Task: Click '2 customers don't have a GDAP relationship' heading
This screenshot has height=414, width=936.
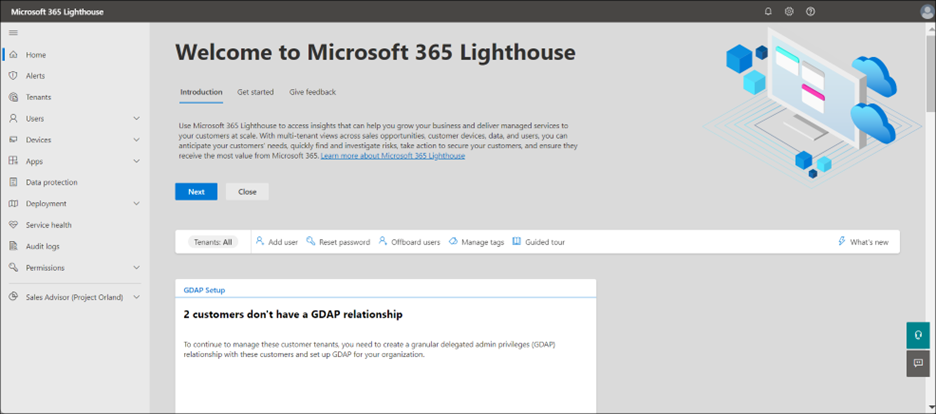Action: [x=293, y=314]
